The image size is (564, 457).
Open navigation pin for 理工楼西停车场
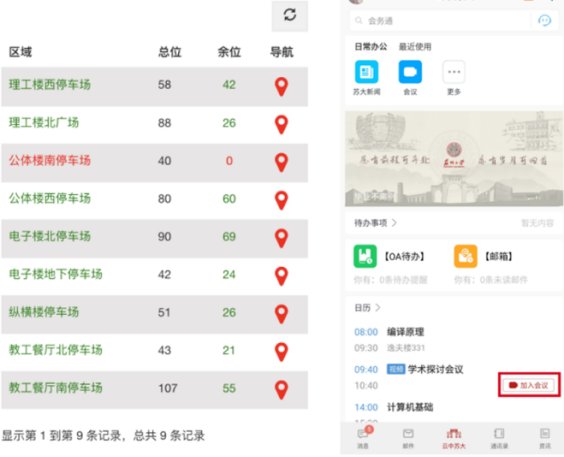[x=281, y=87]
